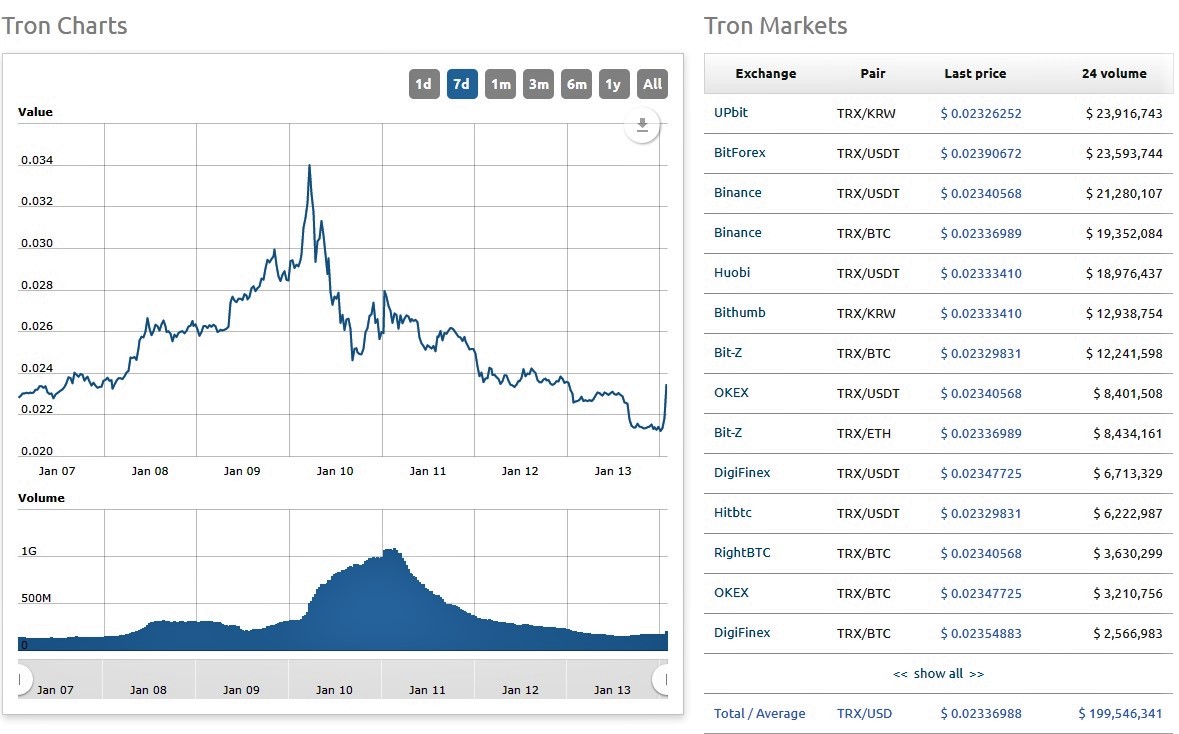Screen dimensions: 1179x734
Task: Grab the left range slider handle
Action: tap(21, 680)
